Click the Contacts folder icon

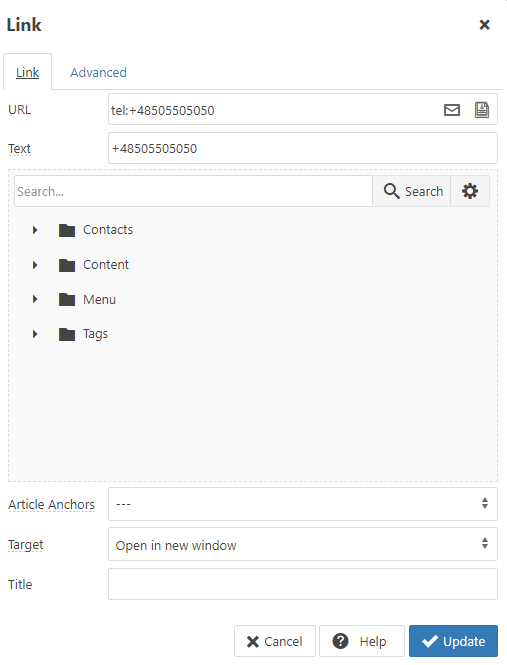click(x=67, y=230)
